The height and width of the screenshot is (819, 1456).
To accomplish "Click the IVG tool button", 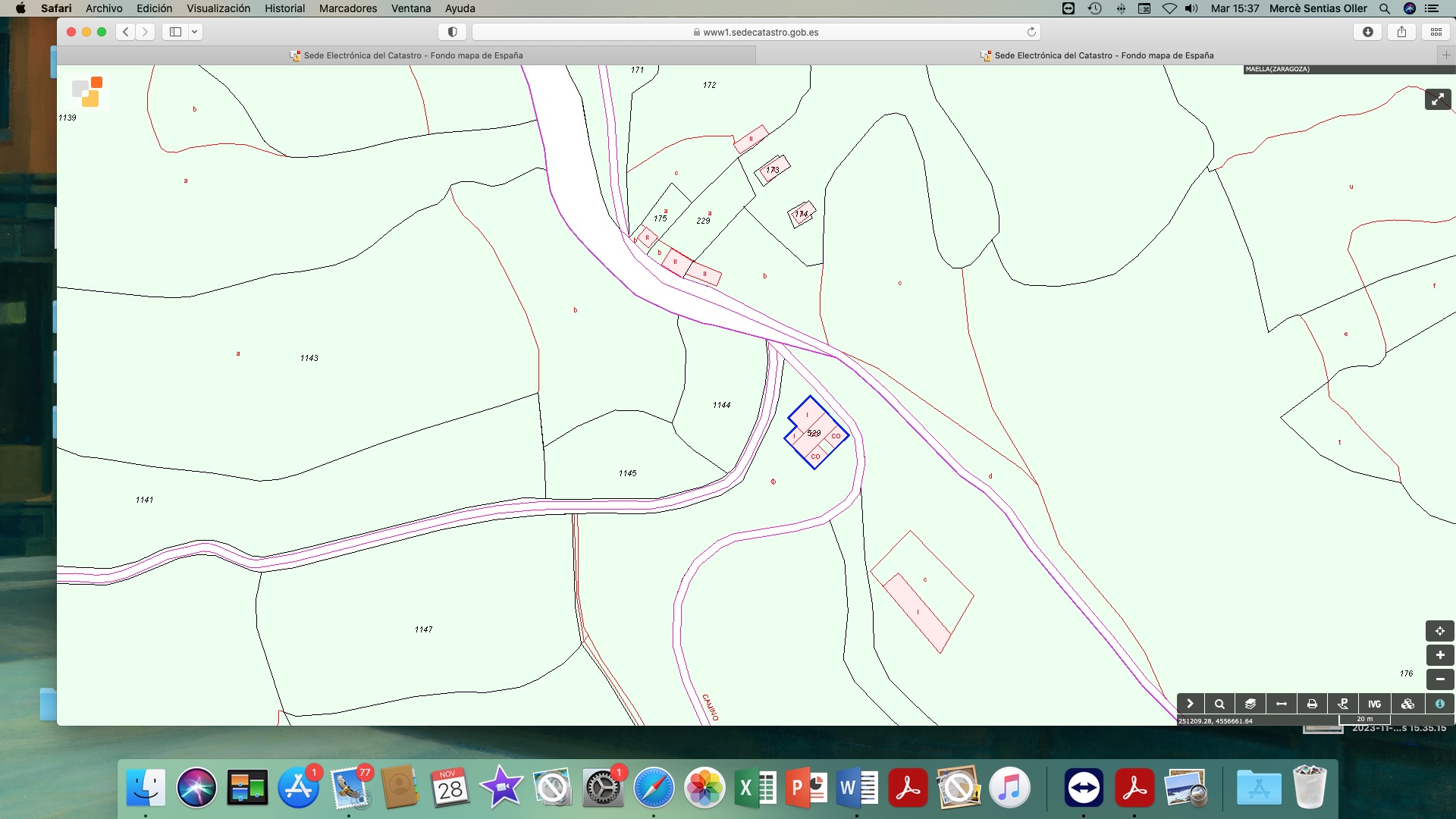I will pos(1374,704).
